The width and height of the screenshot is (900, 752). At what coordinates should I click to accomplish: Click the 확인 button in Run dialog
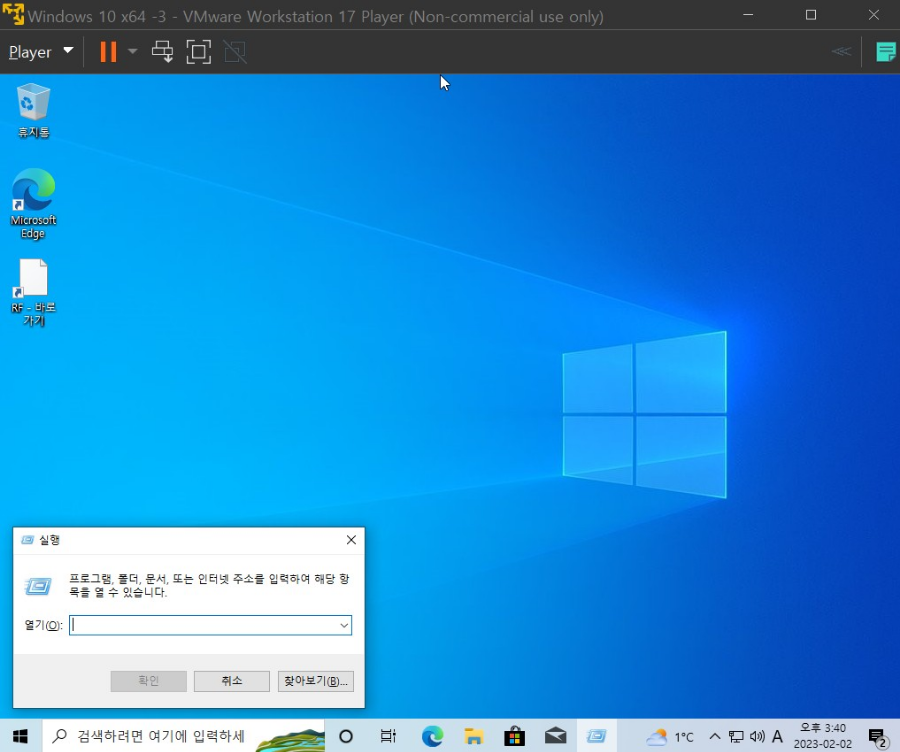pos(149,681)
